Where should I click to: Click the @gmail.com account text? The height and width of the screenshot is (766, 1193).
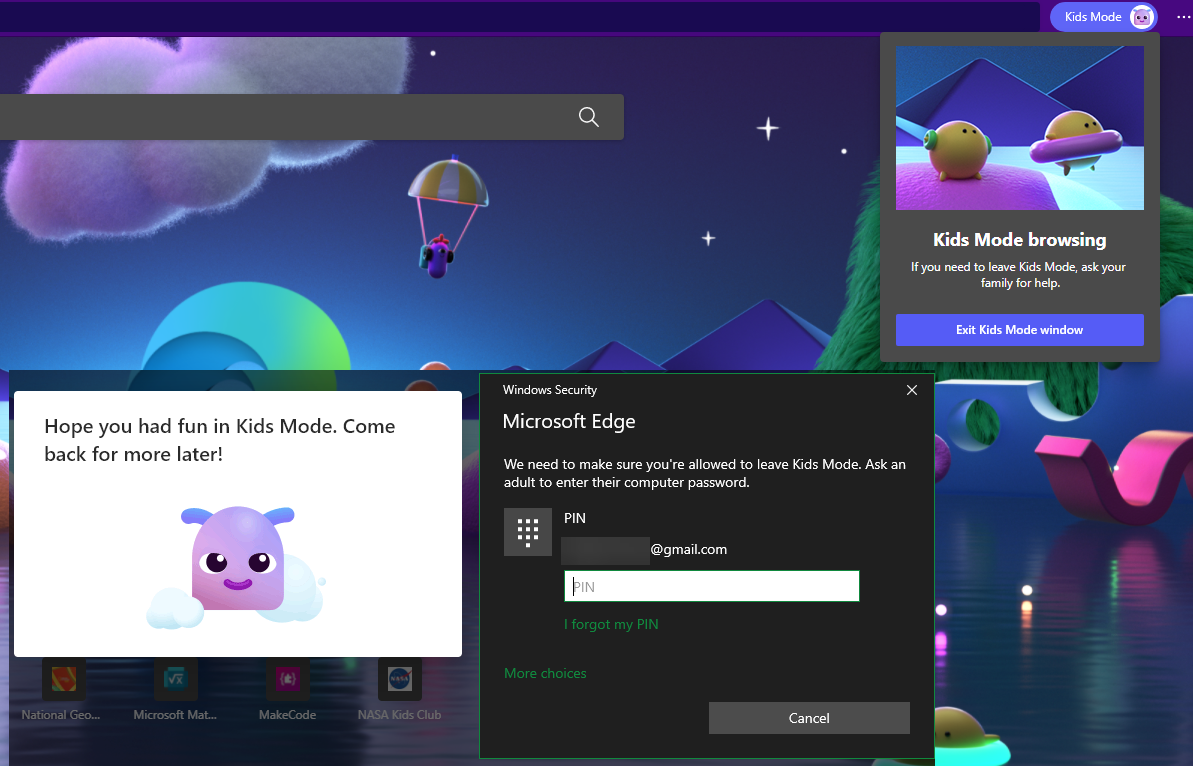point(689,549)
